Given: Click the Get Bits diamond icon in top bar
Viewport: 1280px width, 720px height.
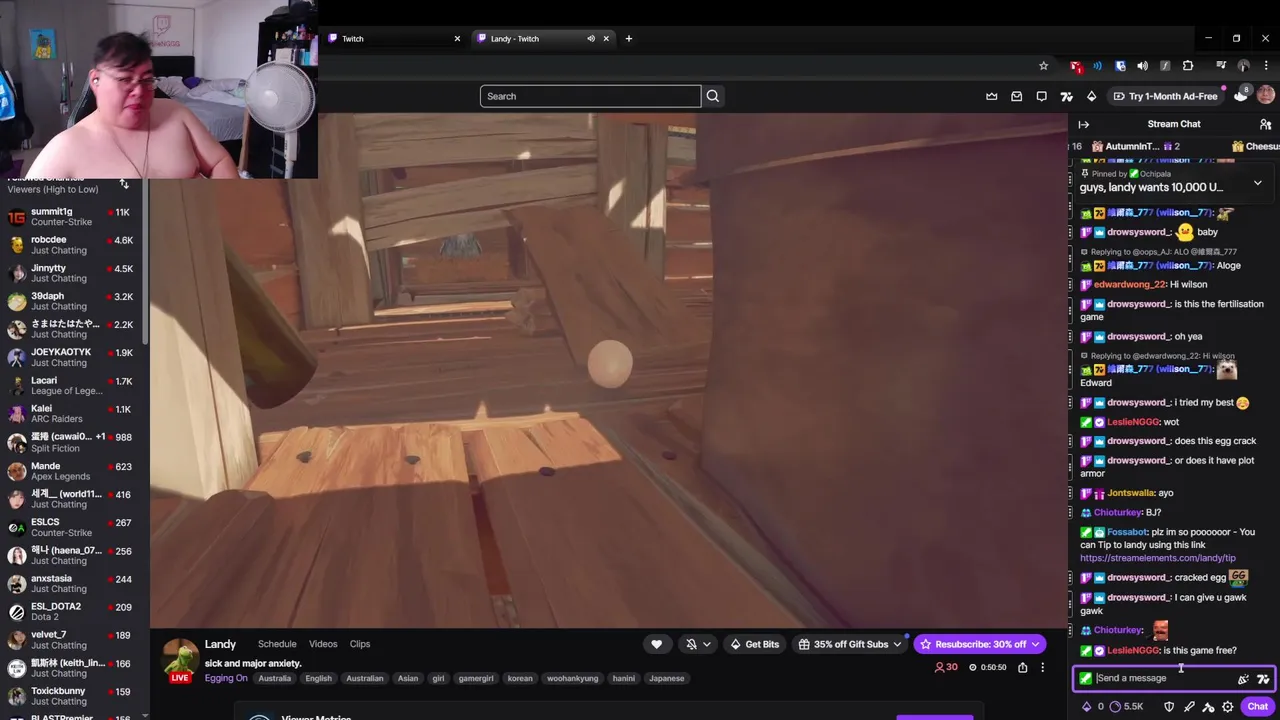Looking at the screenshot, I should pyautogui.click(x=1092, y=96).
